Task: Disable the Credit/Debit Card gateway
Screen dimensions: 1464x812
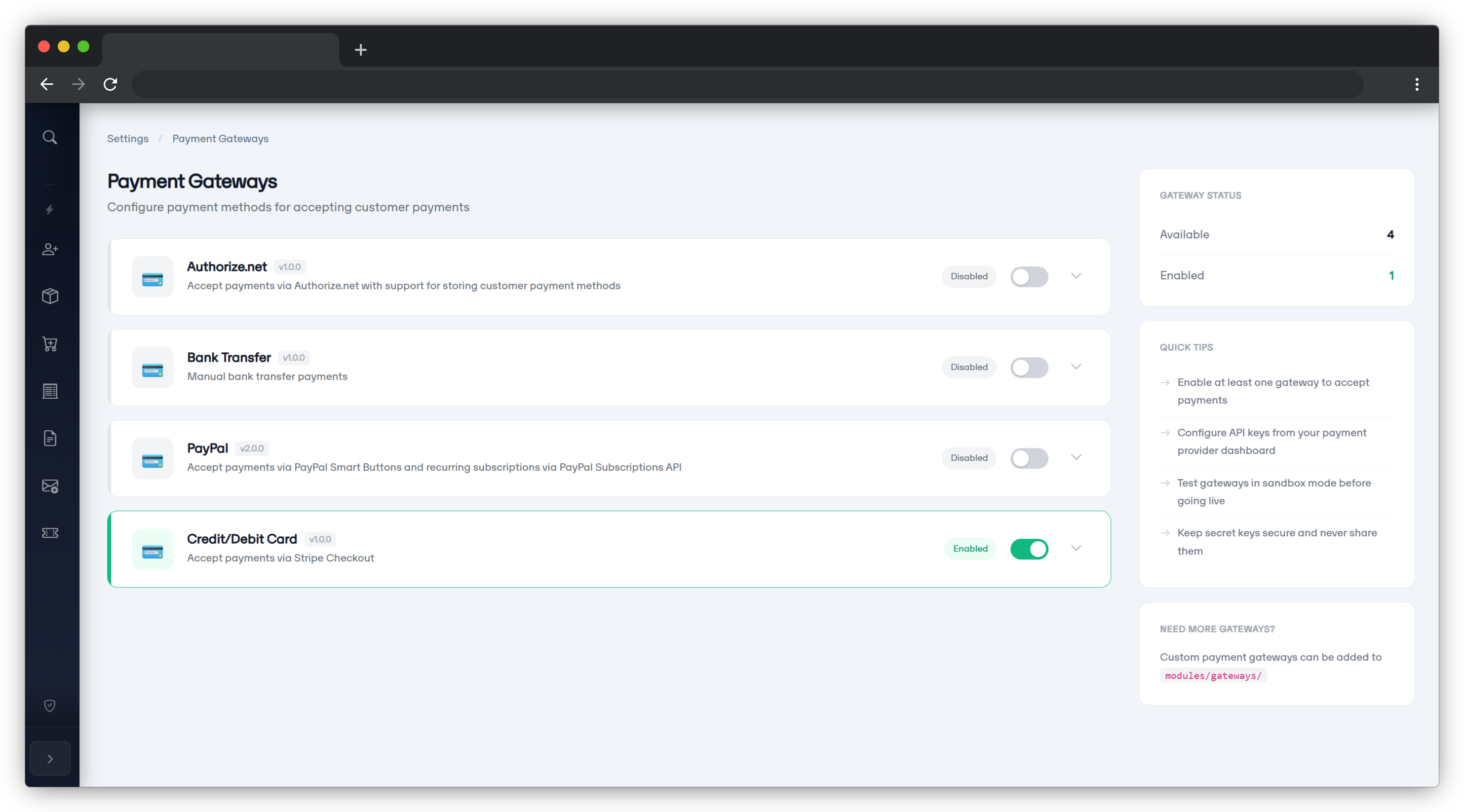Action: [1029, 549]
